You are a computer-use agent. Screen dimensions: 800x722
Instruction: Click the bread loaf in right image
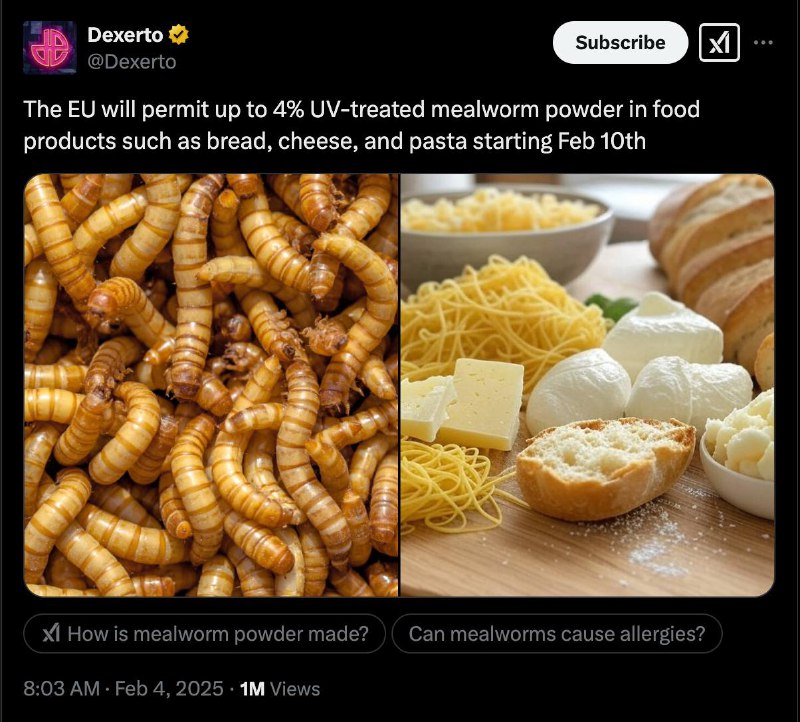[714, 265]
